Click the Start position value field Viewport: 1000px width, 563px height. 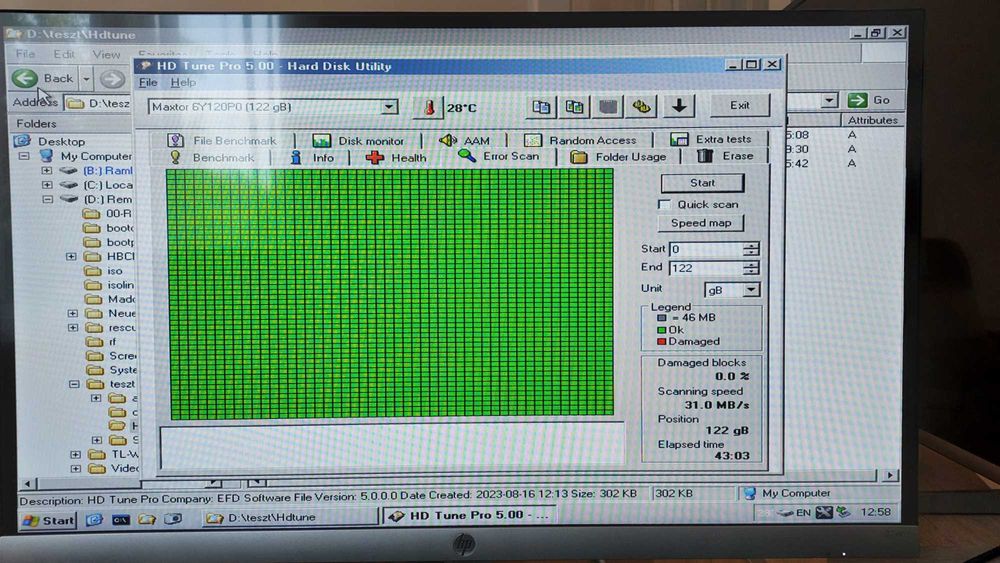[x=707, y=249]
